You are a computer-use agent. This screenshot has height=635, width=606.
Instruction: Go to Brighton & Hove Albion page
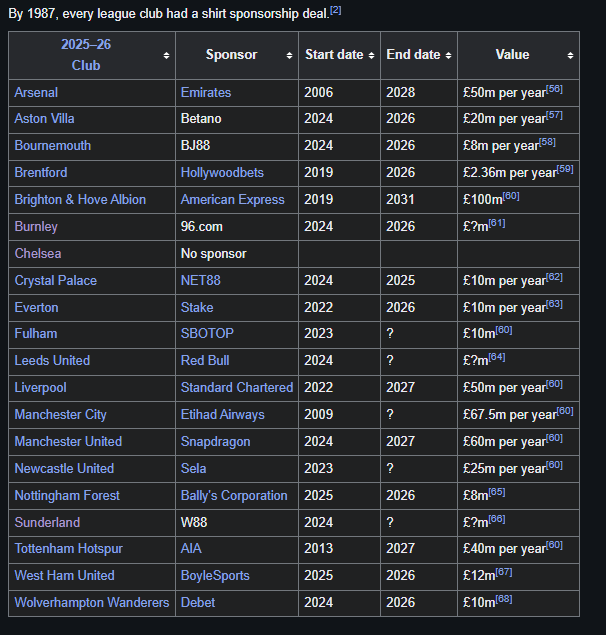click(x=80, y=199)
